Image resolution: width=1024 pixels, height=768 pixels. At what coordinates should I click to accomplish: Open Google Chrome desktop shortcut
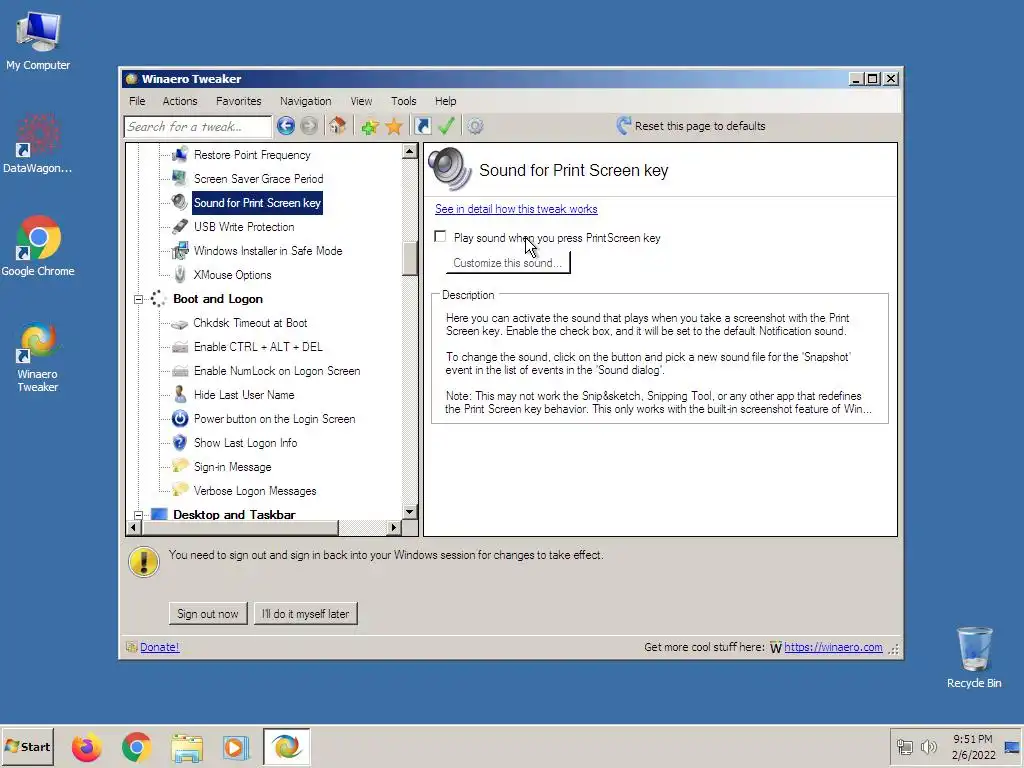coord(37,246)
